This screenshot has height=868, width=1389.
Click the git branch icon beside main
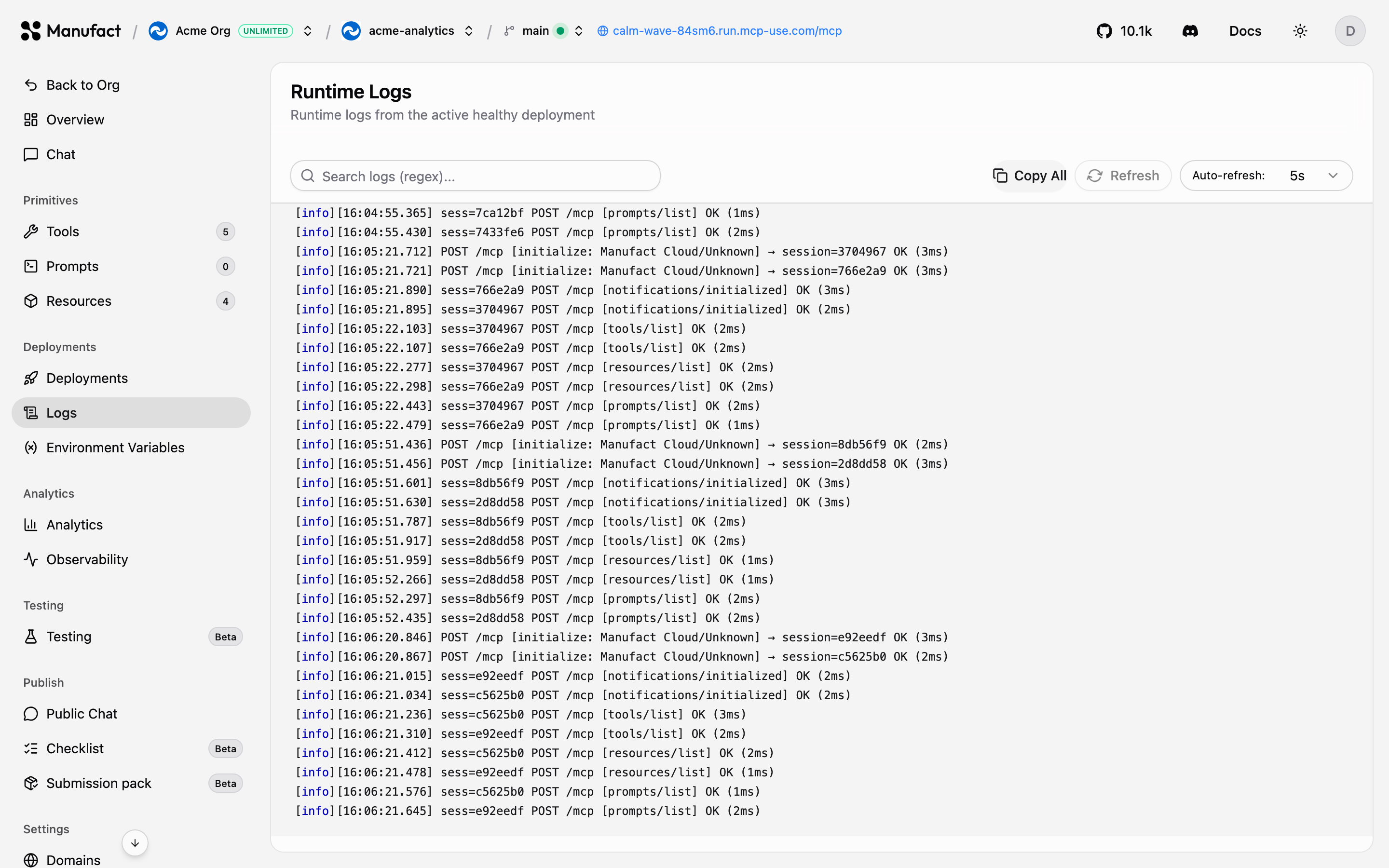click(508, 31)
